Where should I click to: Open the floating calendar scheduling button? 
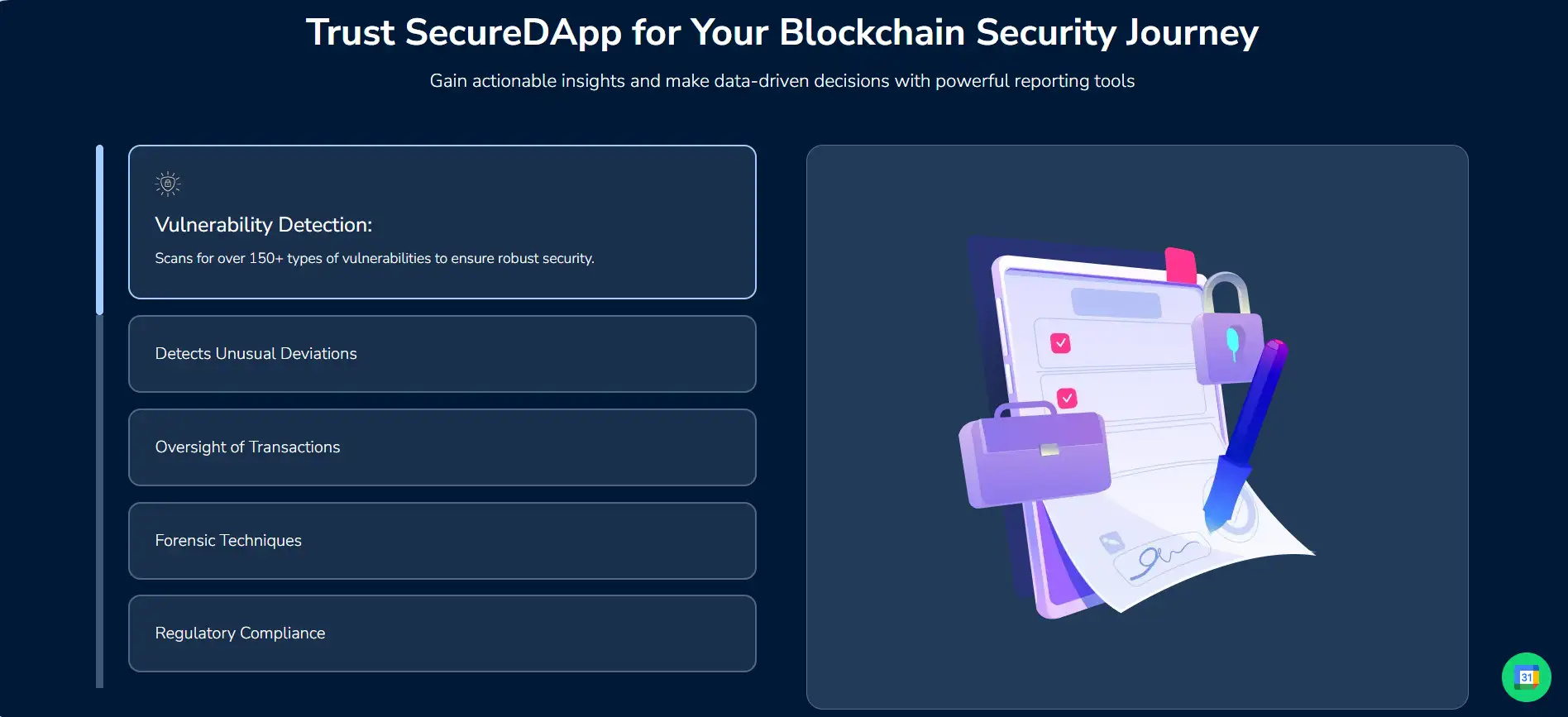(x=1526, y=677)
